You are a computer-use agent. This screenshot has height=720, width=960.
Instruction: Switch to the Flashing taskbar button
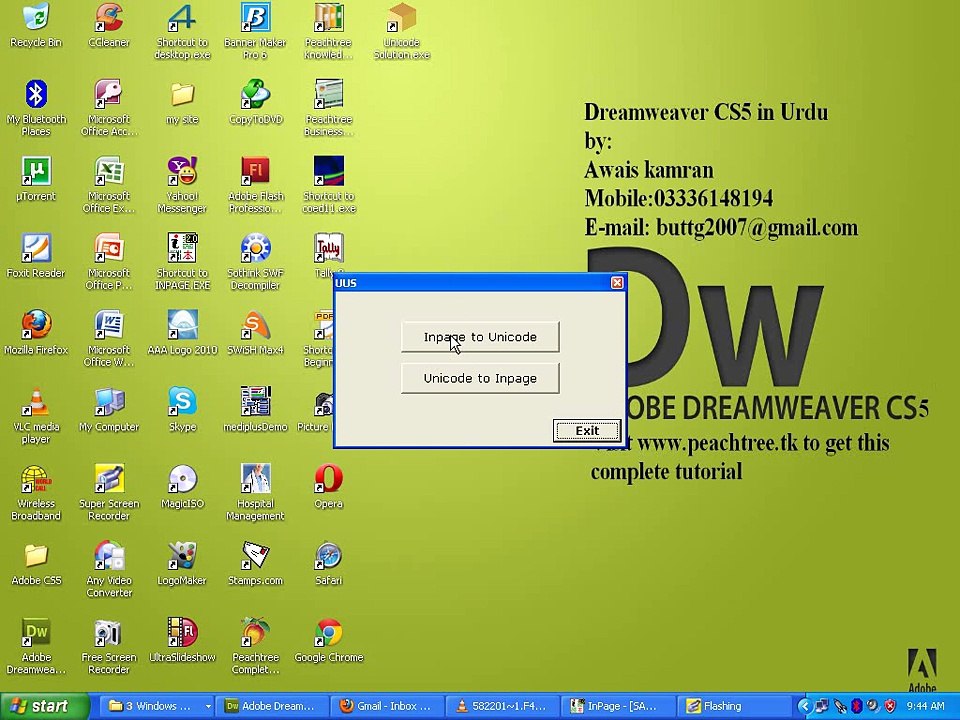(x=733, y=706)
